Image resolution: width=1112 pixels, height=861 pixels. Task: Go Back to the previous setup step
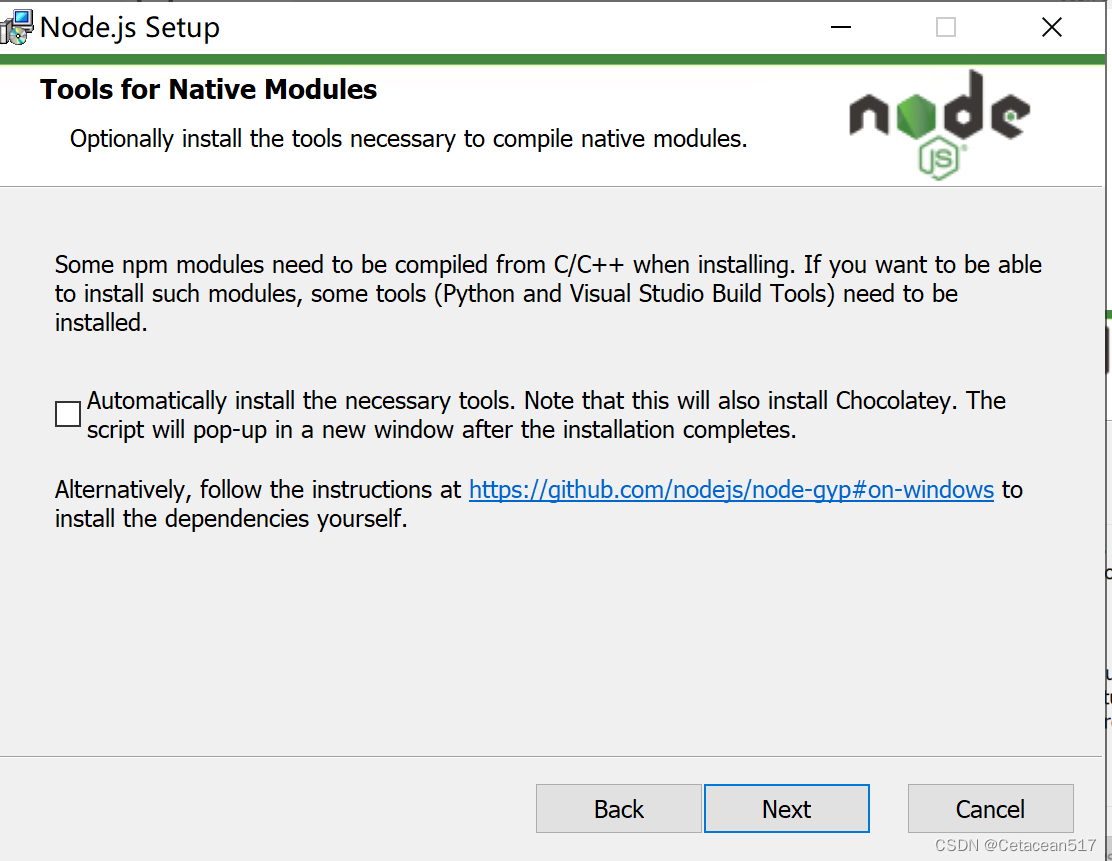618,808
